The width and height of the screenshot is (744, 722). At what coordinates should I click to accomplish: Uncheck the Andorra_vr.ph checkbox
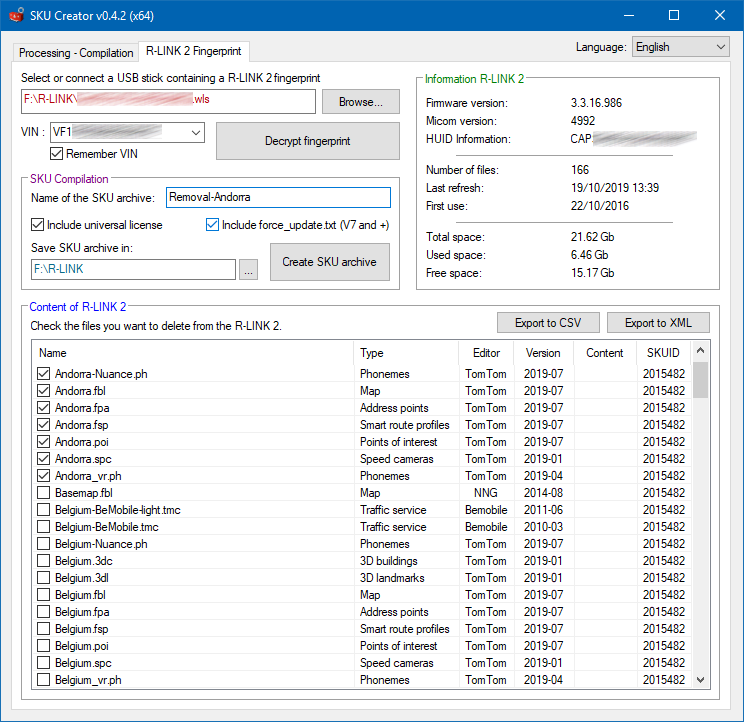44,476
